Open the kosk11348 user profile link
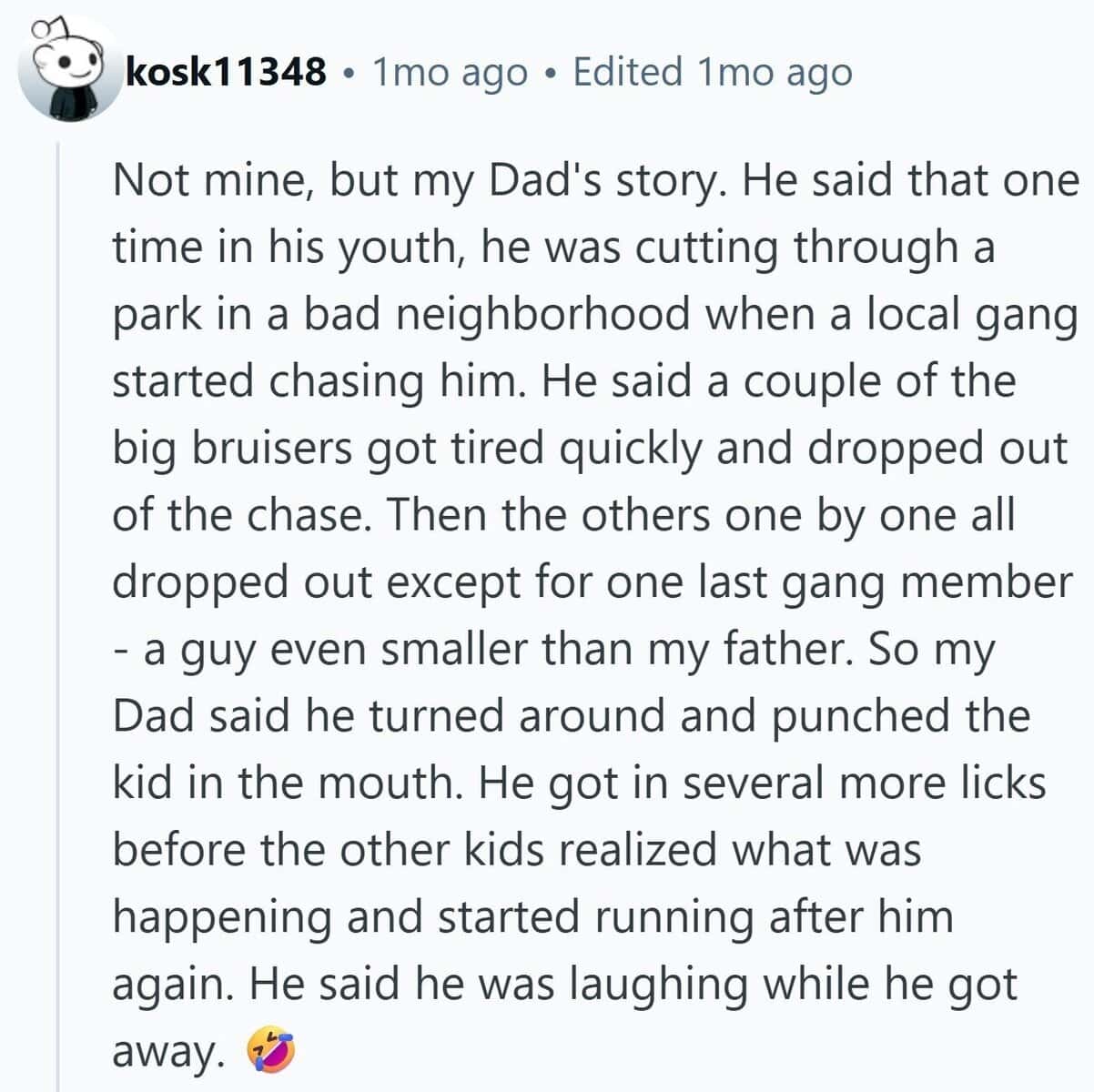Viewport: 1094px width, 1092px height. tap(226, 72)
